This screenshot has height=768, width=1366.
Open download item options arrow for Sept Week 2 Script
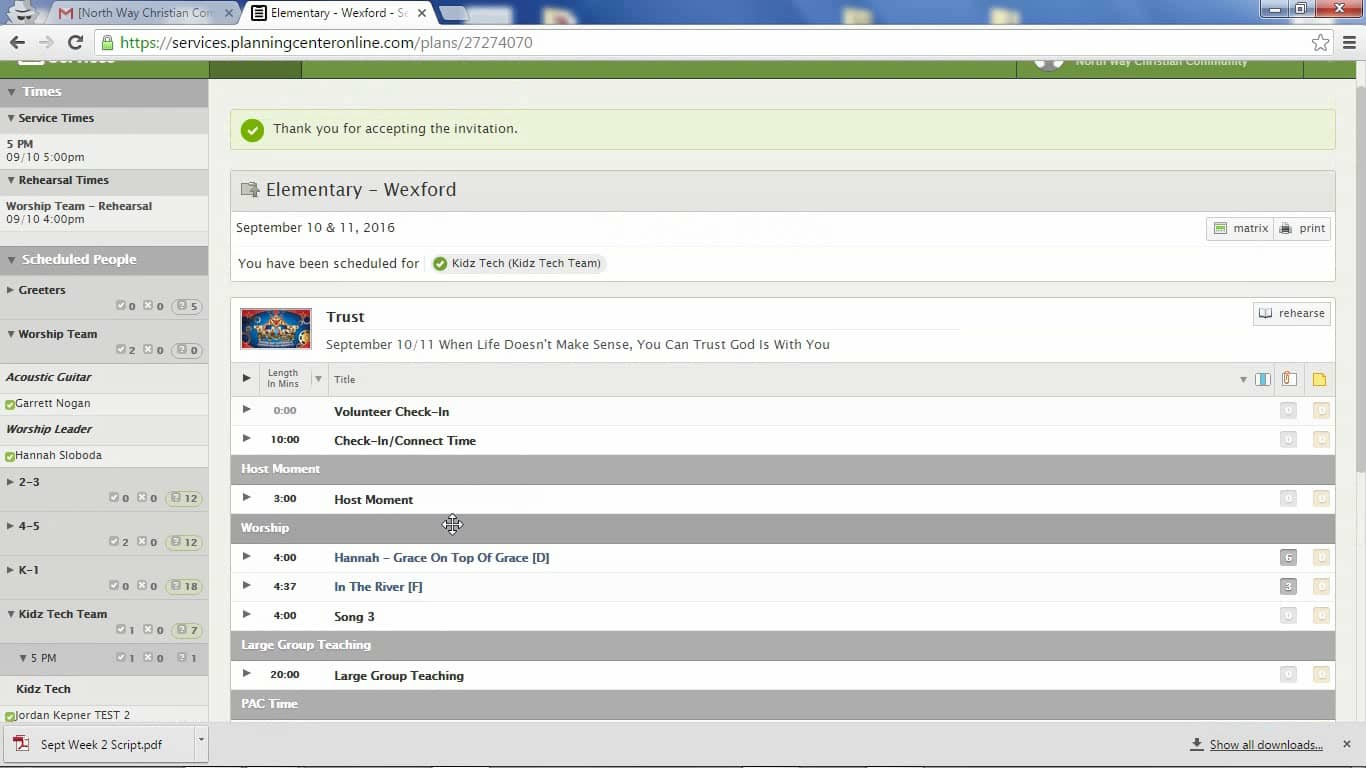pos(201,741)
